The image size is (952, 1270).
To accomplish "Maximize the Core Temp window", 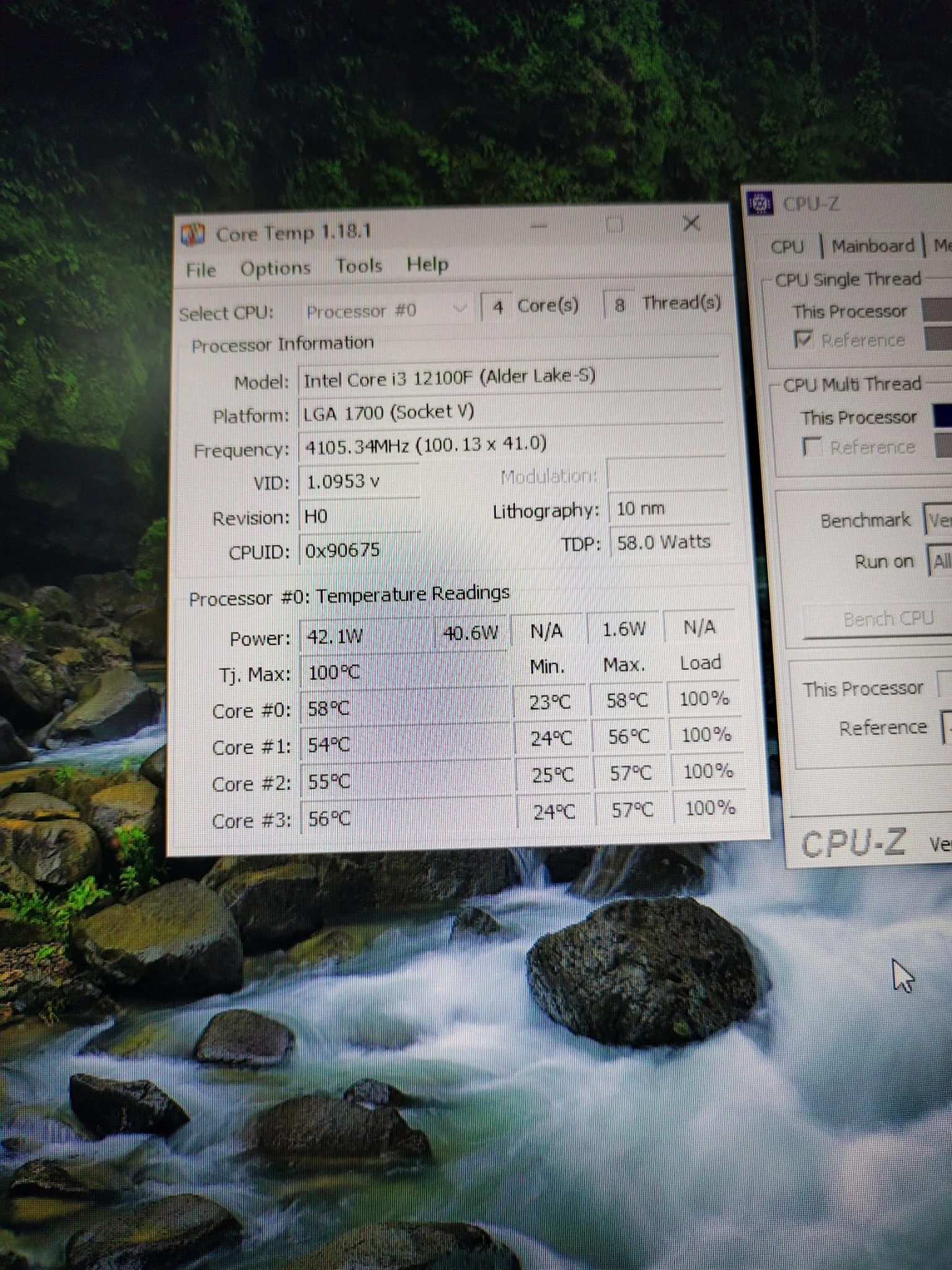I will [x=614, y=225].
